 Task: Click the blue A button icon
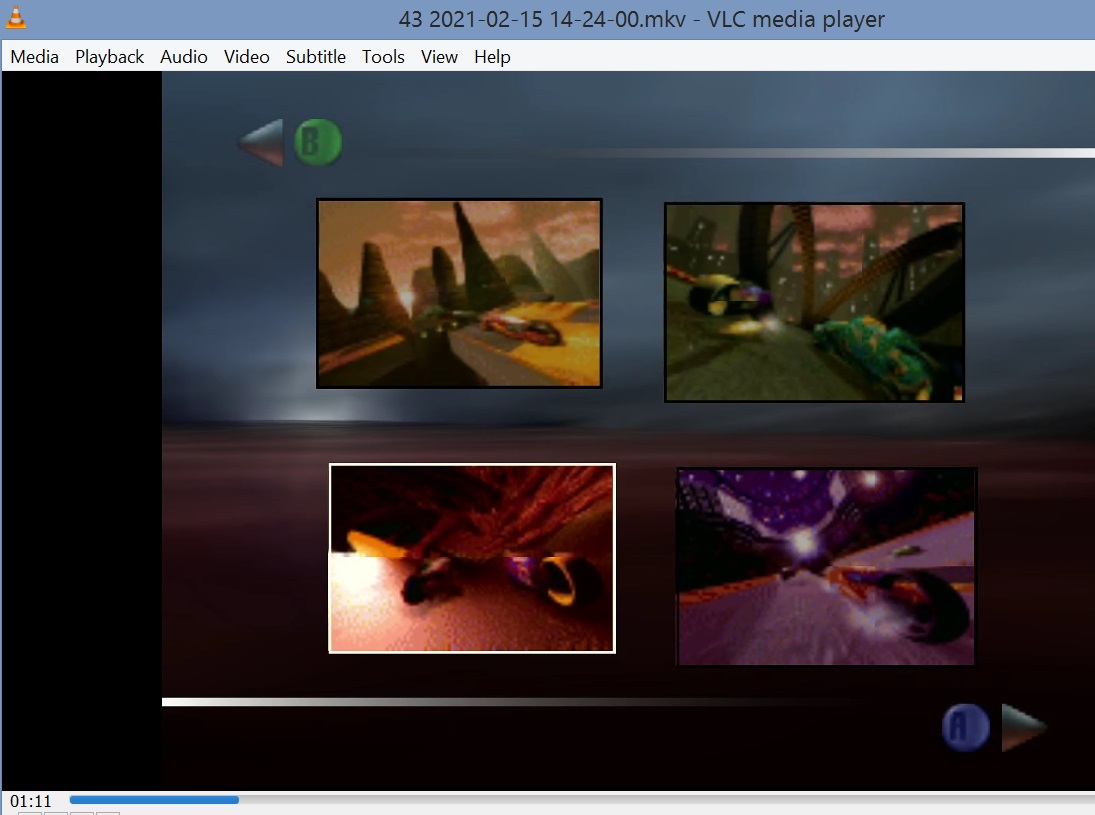pyautogui.click(x=965, y=728)
